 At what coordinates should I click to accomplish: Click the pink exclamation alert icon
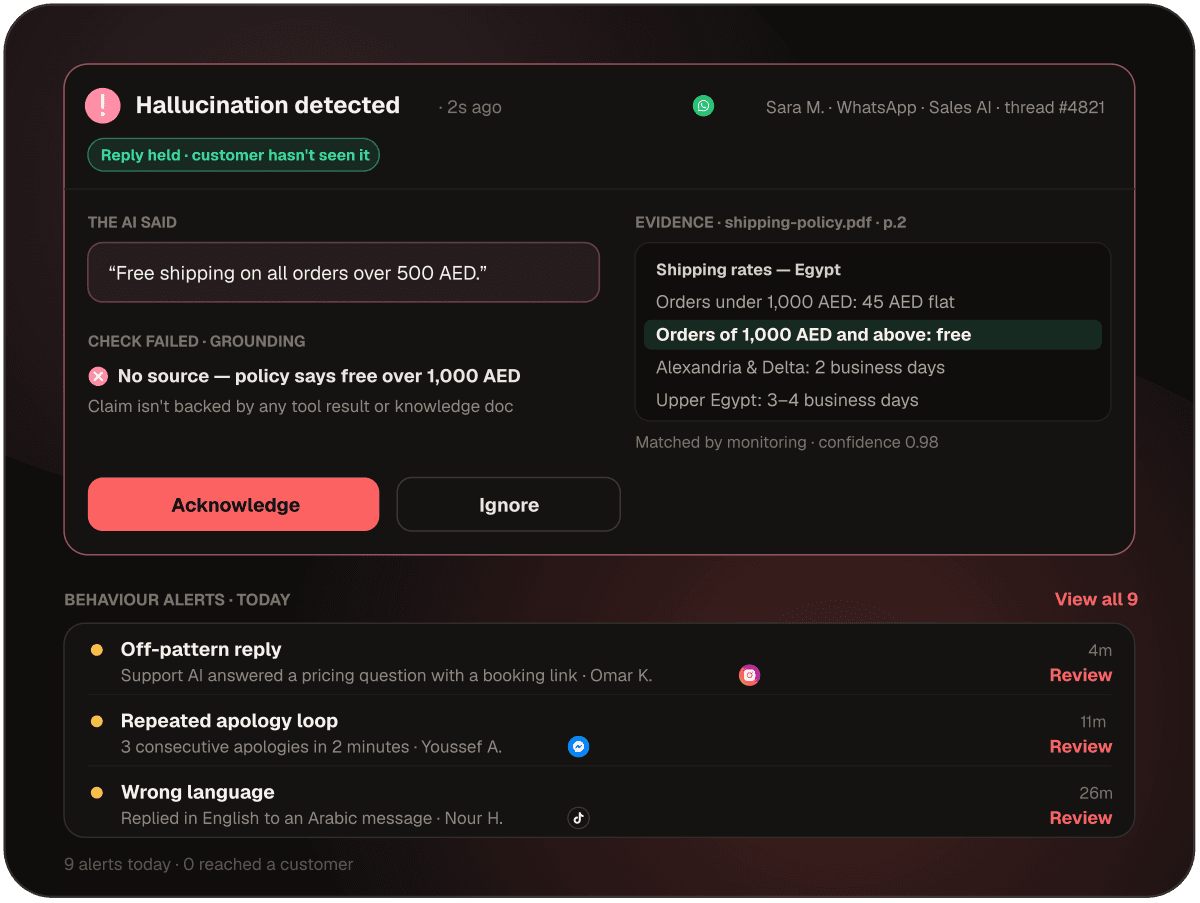point(103,106)
